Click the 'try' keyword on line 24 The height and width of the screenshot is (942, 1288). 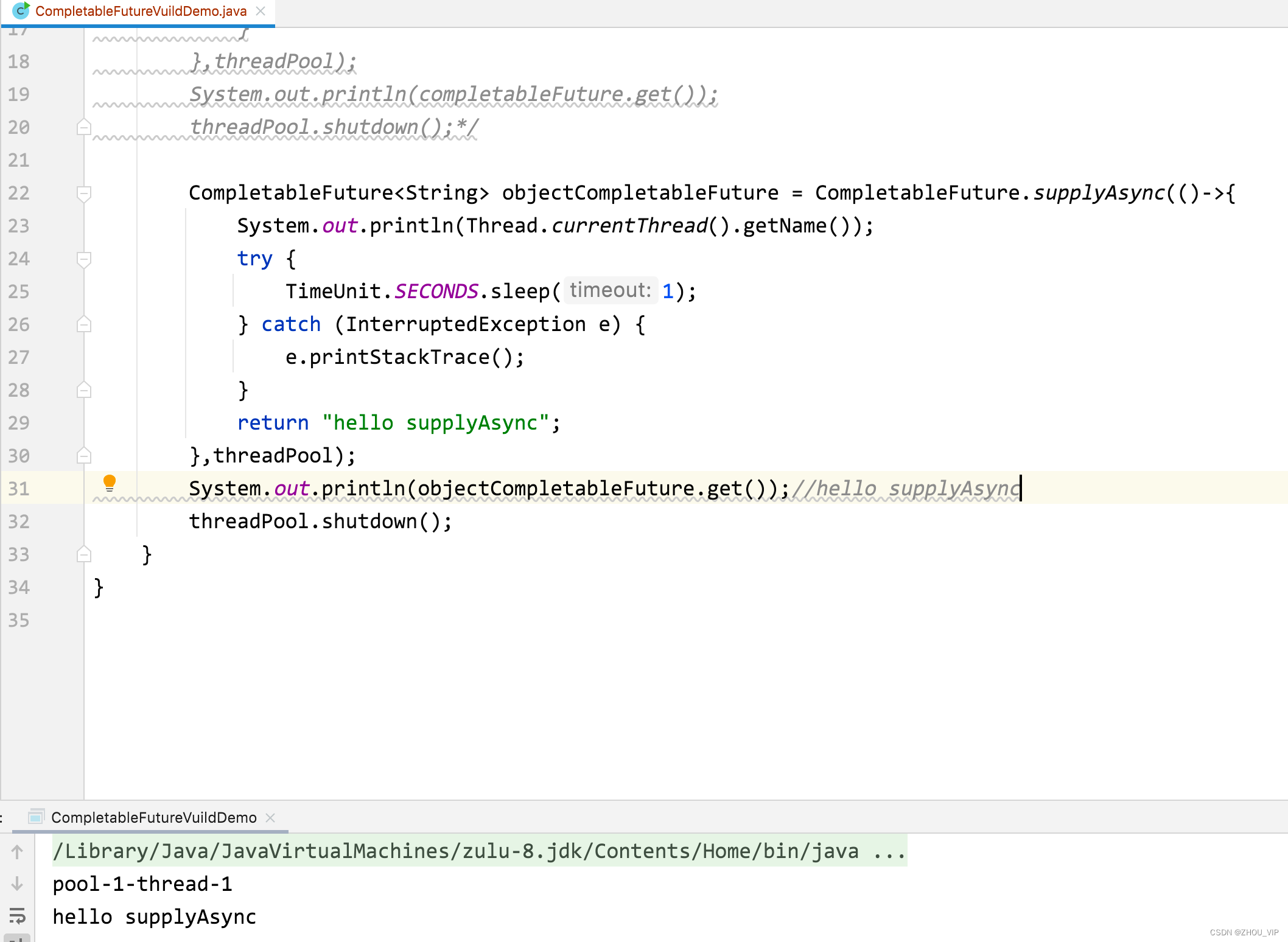click(x=254, y=259)
